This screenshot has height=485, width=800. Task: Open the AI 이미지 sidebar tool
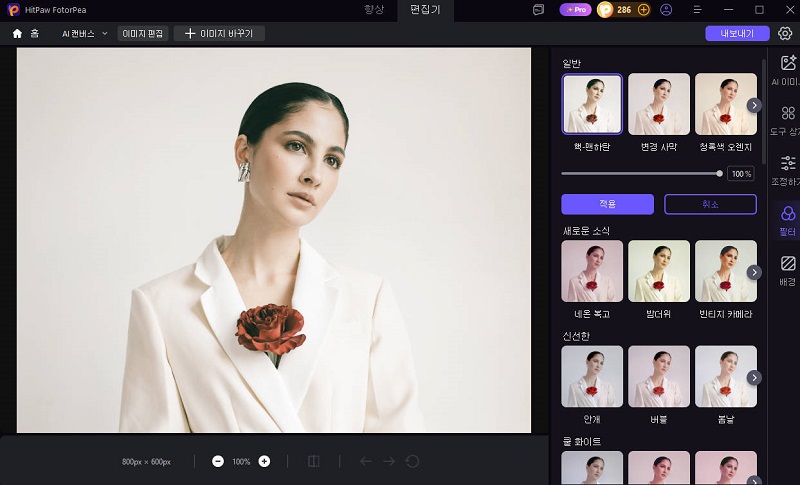click(x=787, y=70)
